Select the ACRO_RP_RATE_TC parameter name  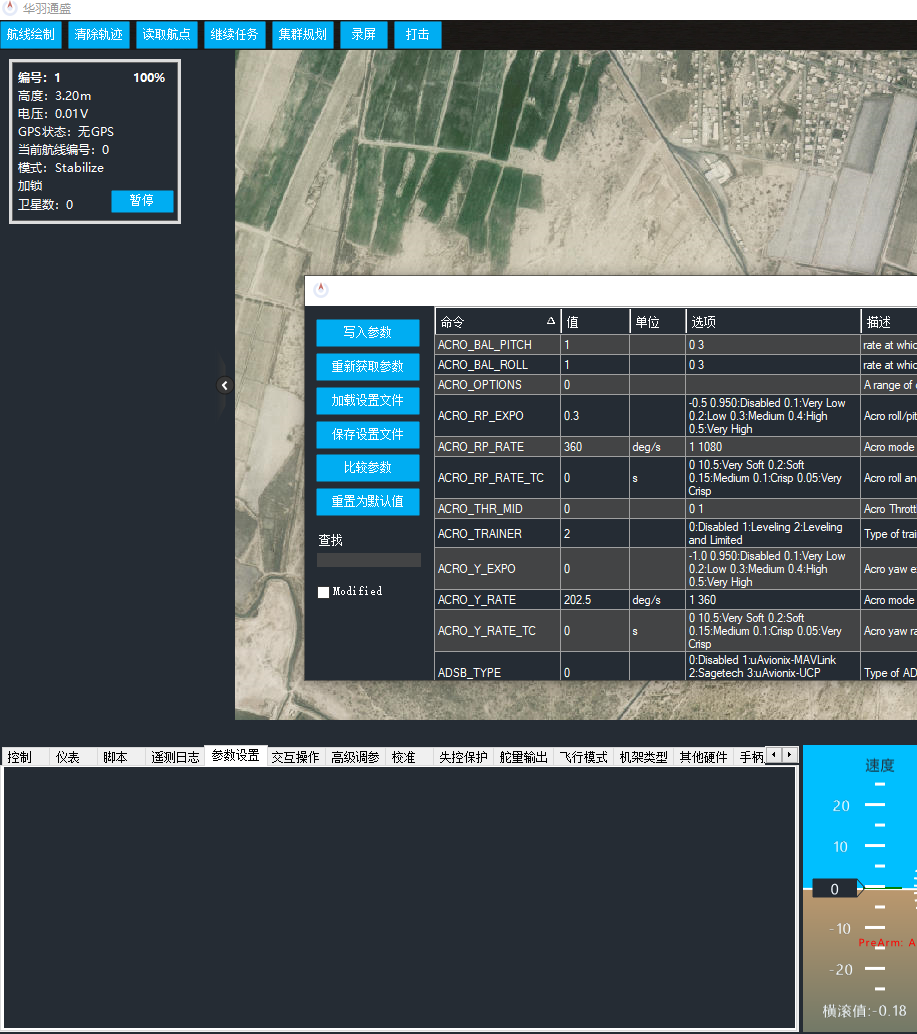[491, 478]
